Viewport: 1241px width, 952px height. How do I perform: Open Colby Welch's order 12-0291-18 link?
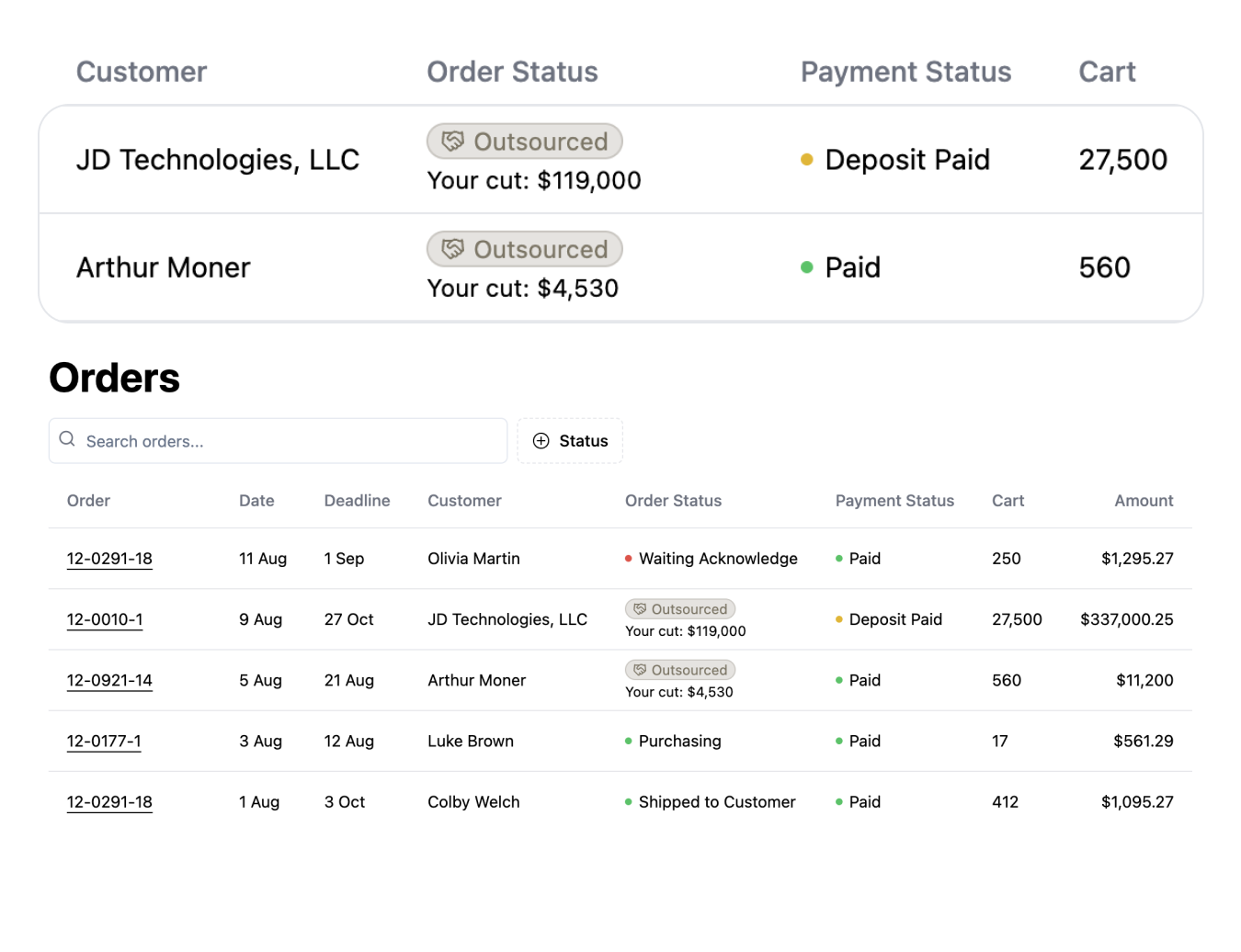point(109,802)
